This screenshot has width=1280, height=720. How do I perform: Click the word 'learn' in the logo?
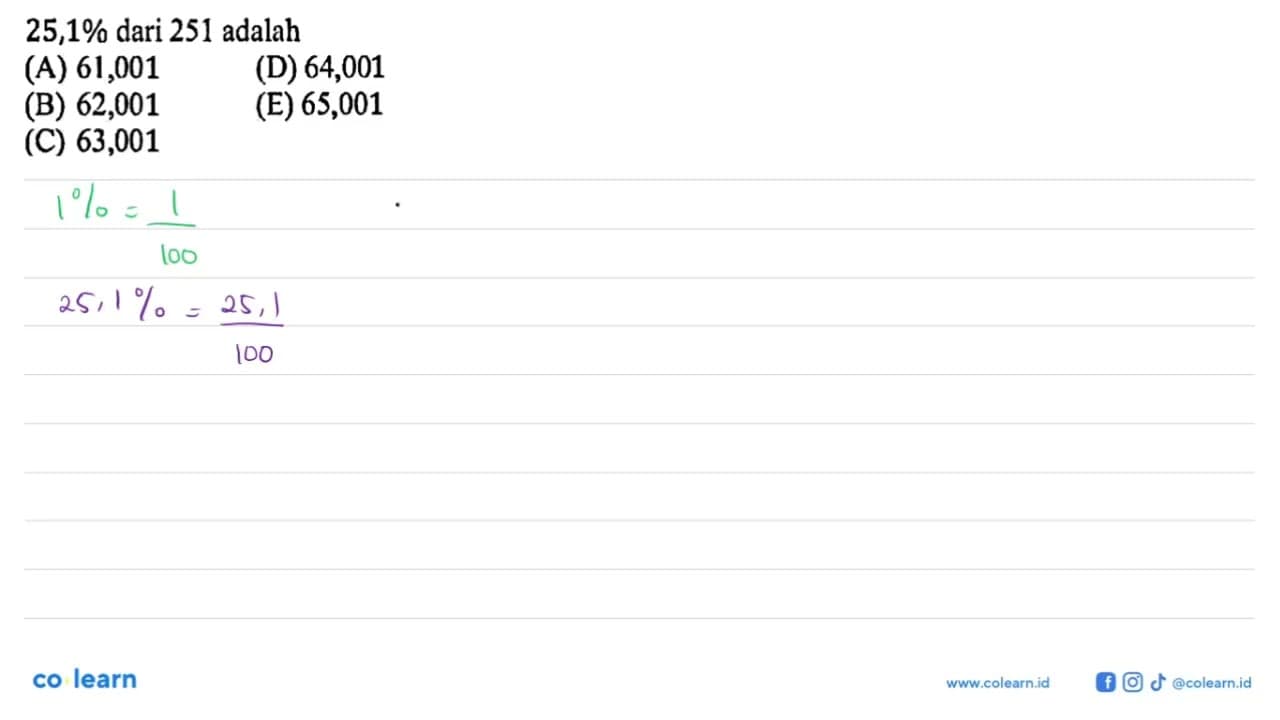[105, 680]
